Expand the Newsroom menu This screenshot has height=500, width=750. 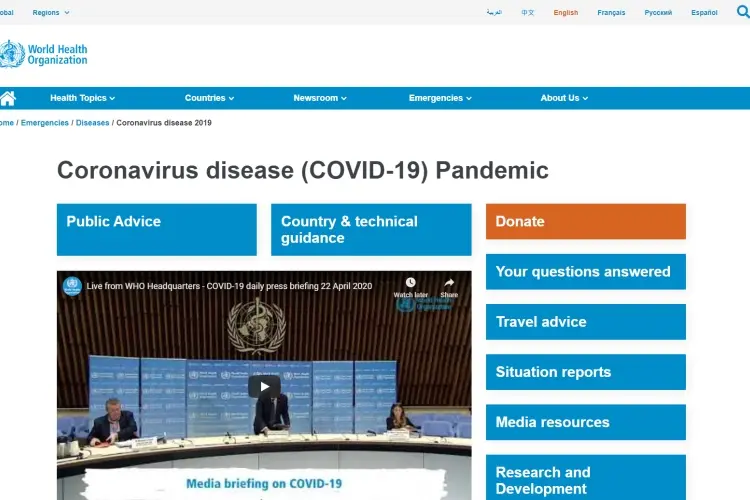tap(320, 98)
